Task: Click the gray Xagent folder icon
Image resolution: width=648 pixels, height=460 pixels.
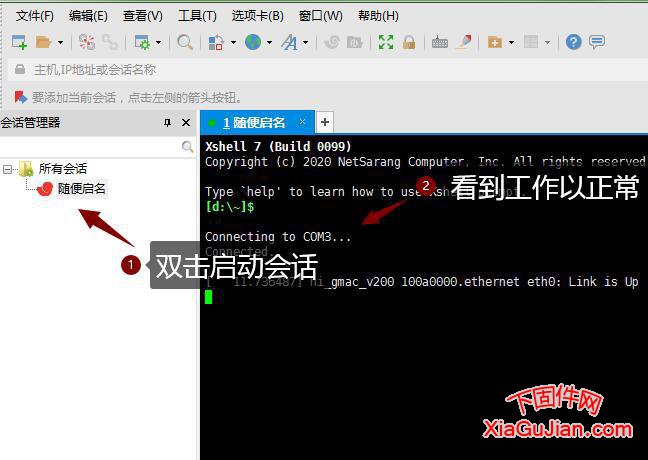Action: (x=355, y=42)
